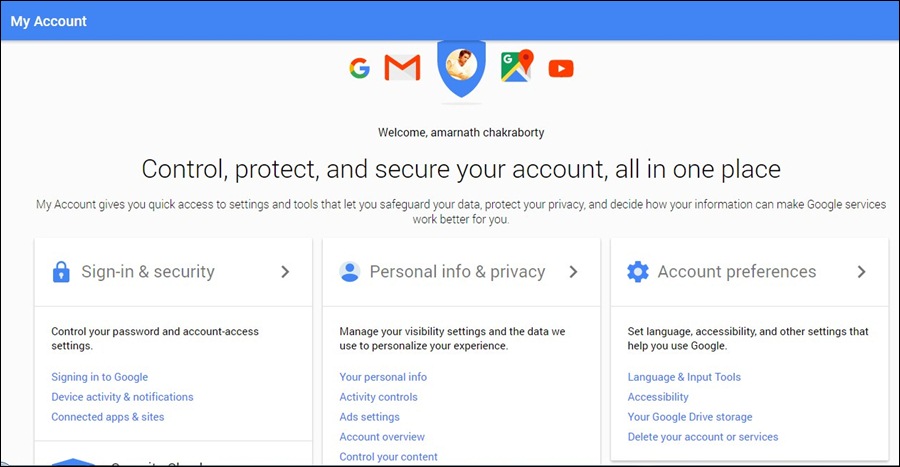Click the Google G logo icon
This screenshot has height=467, width=900.
(x=359, y=68)
